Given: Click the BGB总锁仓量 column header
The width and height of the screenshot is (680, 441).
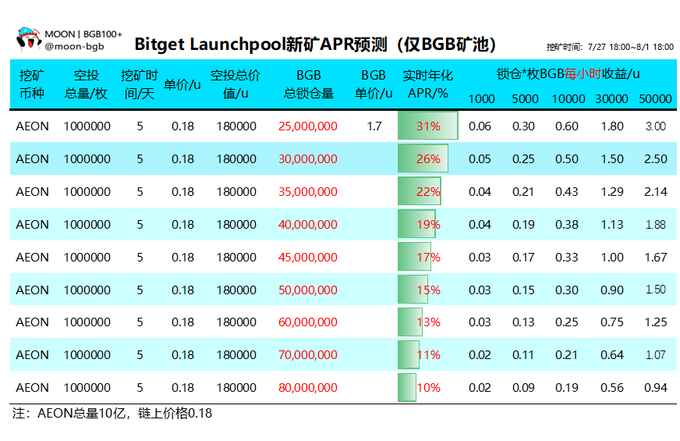Looking at the screenshot, I should (308, 84).
